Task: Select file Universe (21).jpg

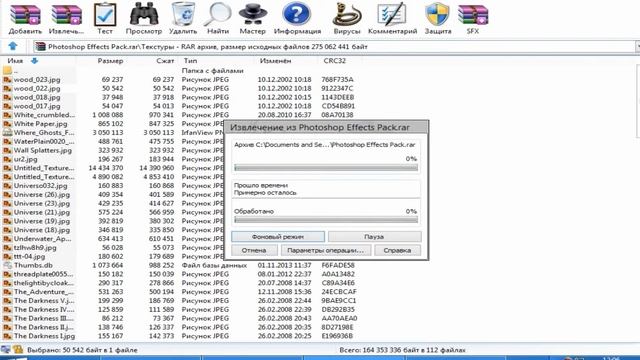Action: coord(42,212)
